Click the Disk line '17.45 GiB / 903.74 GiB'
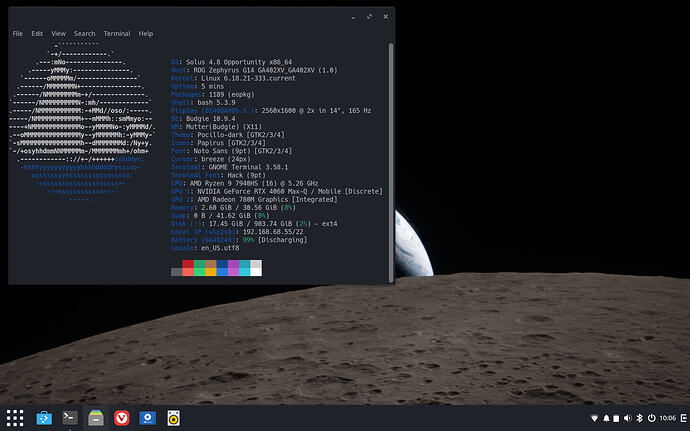The image size is (690, 431). [254, 224]
